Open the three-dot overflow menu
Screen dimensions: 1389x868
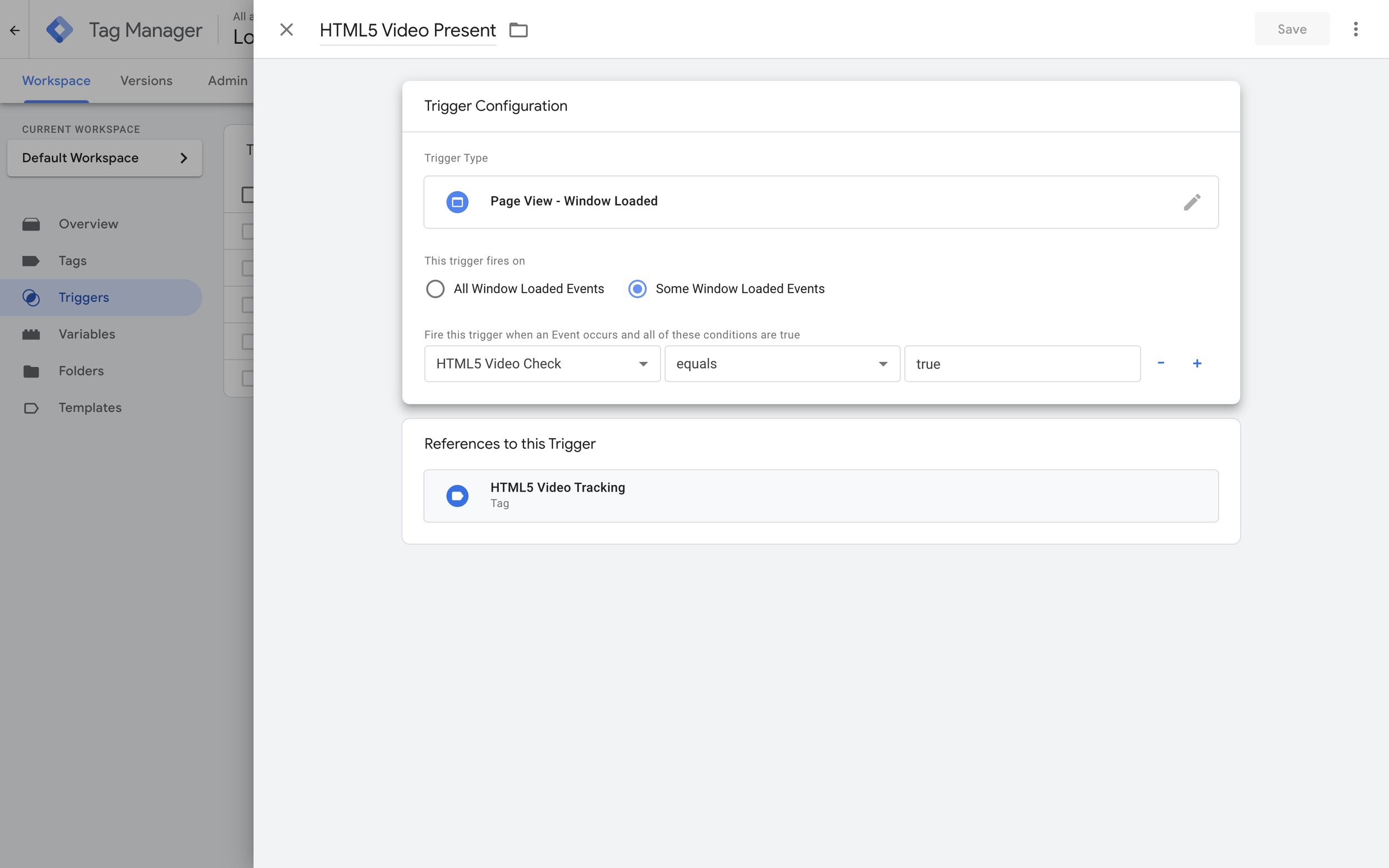(x=1356, y=29)
